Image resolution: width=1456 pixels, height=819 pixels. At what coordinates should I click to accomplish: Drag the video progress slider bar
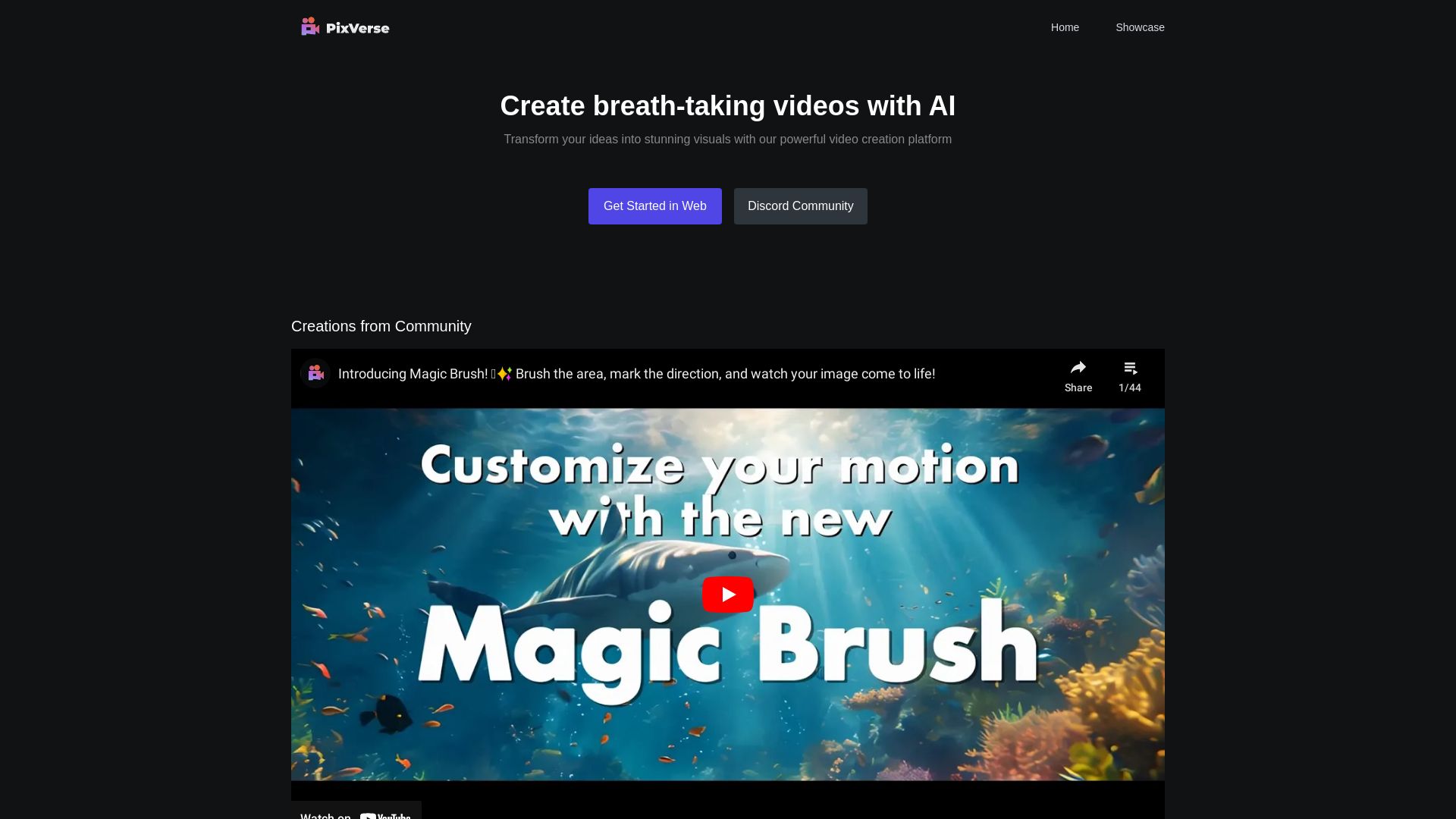[728, 782]
